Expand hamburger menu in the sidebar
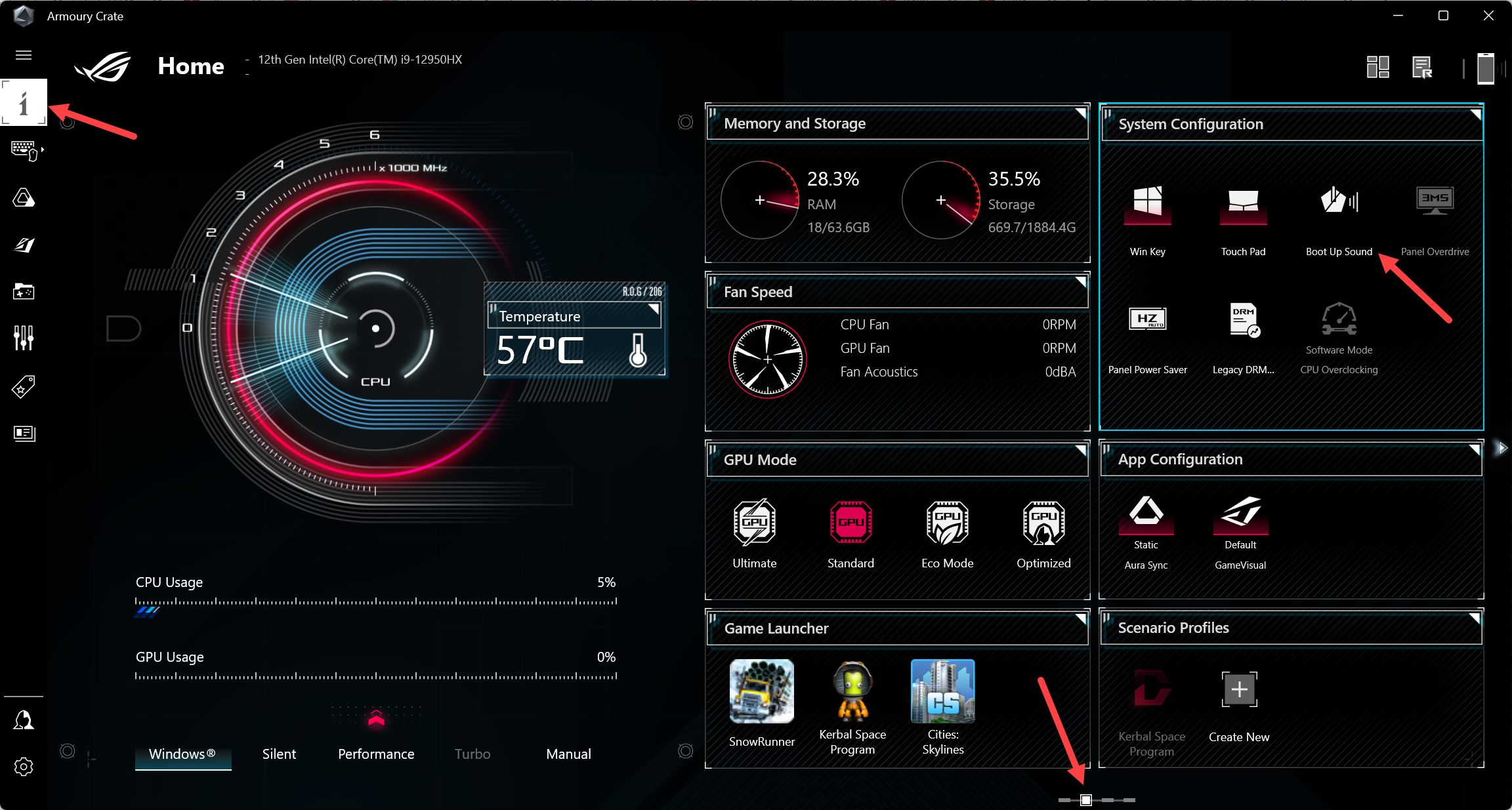 tap(24, 55)
